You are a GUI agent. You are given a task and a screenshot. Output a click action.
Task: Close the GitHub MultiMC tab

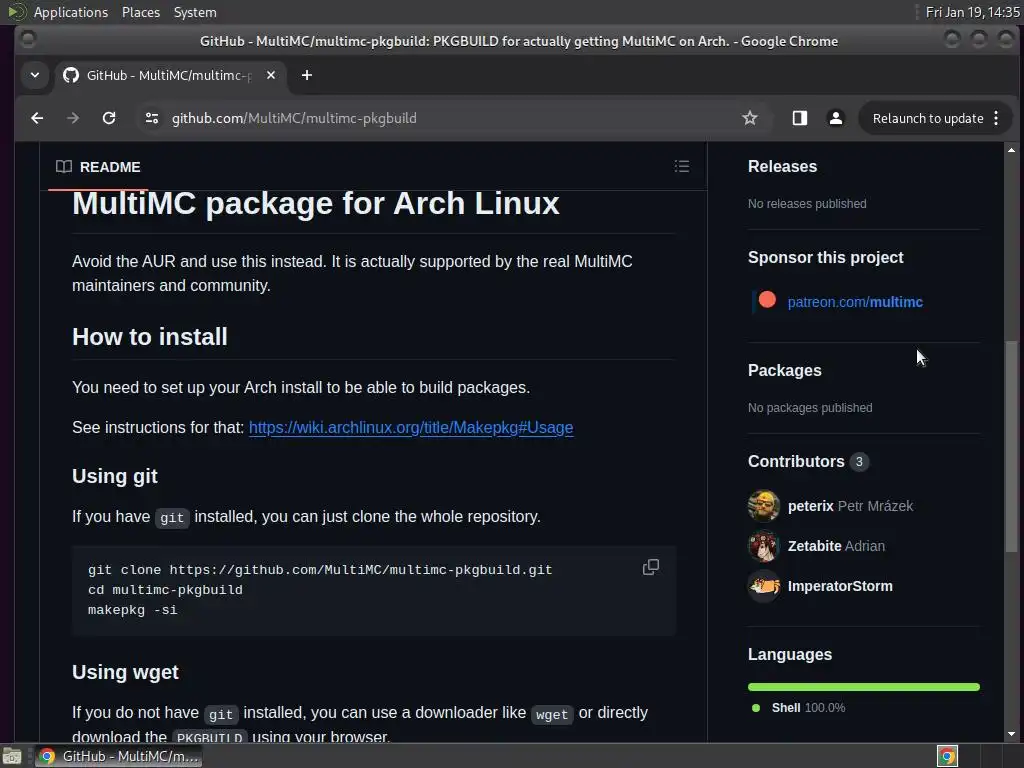[271, 75]
